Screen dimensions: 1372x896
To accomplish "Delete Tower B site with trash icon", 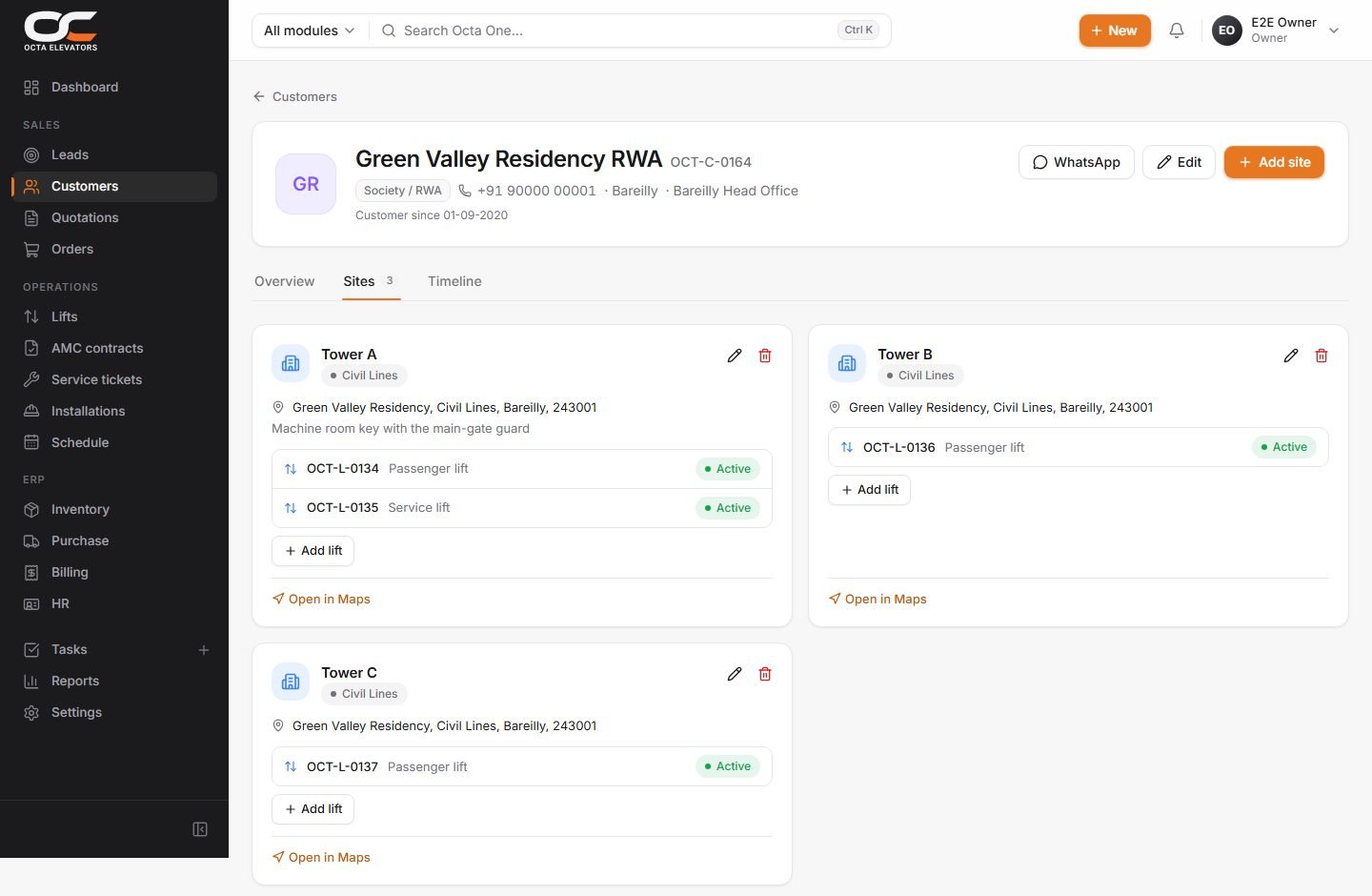I will pyautogui.click(x=1322, y=356).
